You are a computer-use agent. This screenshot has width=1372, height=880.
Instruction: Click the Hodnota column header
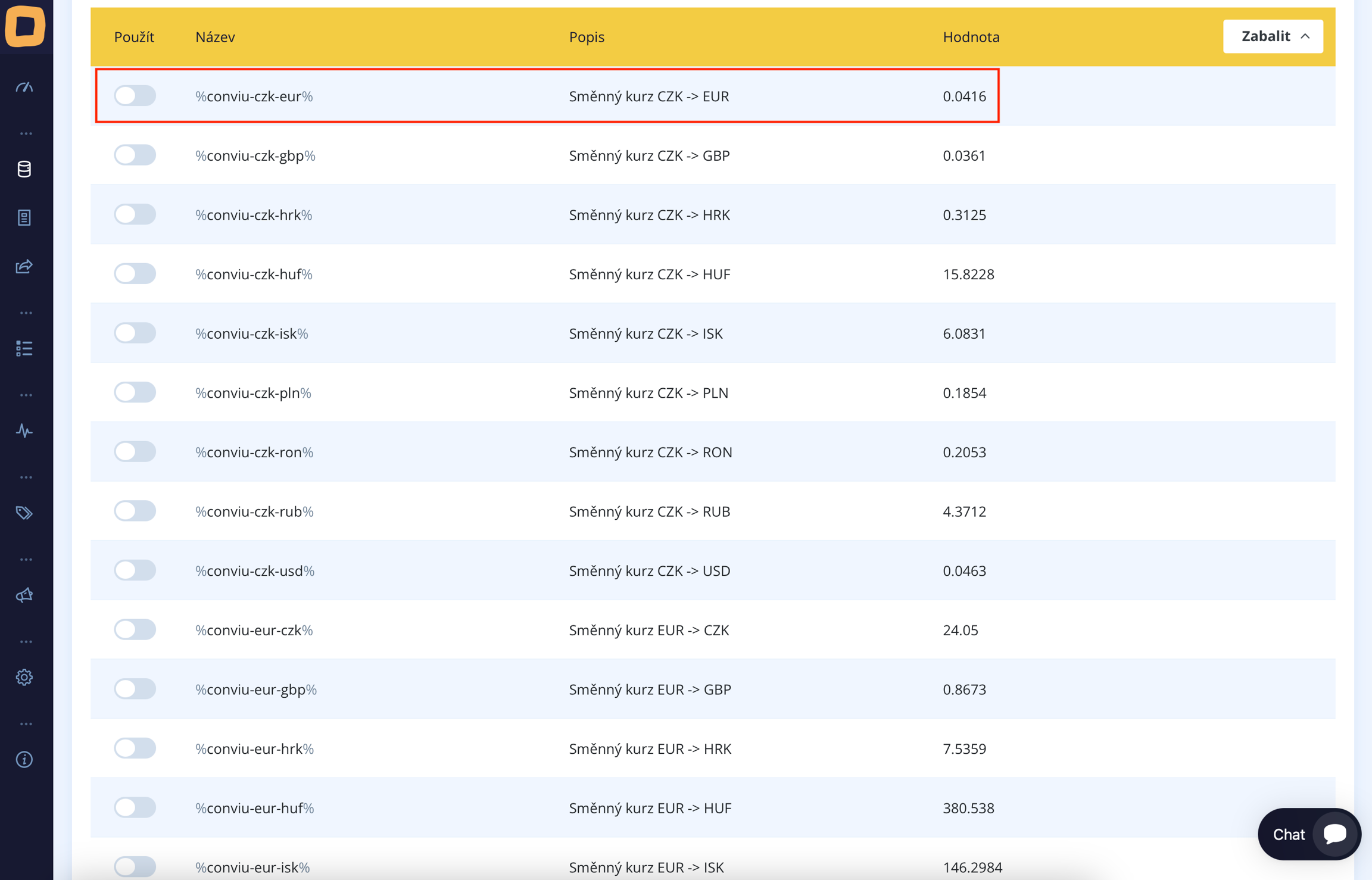971,37
